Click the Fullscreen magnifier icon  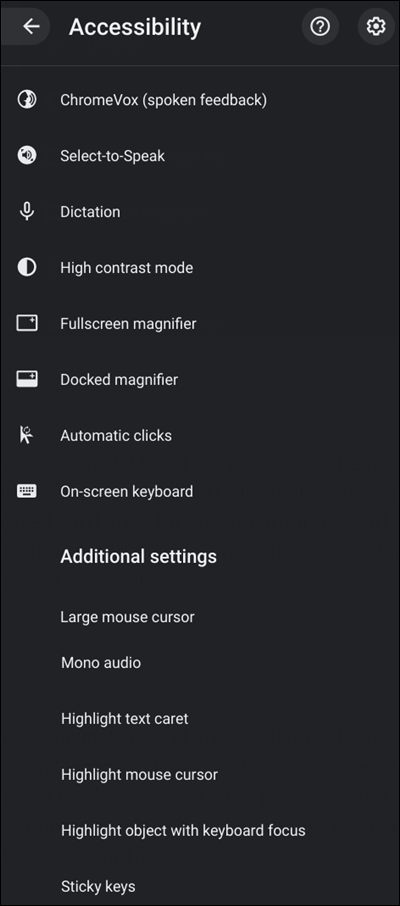point(27,323)
